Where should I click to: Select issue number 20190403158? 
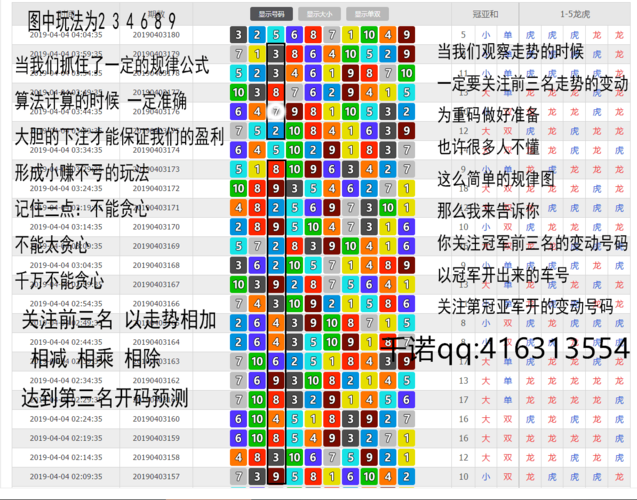click(156, 457)
